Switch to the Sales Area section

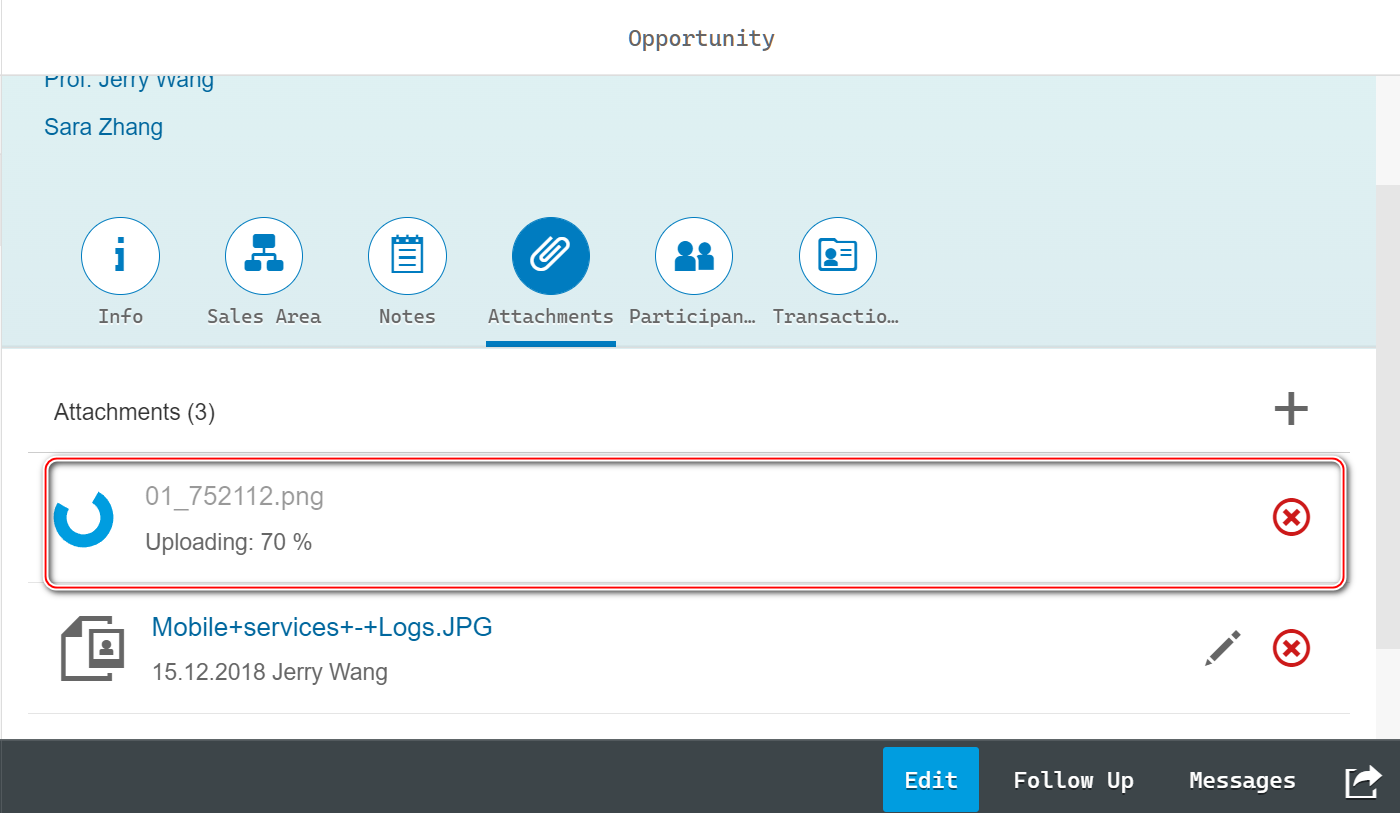[264, 257]
